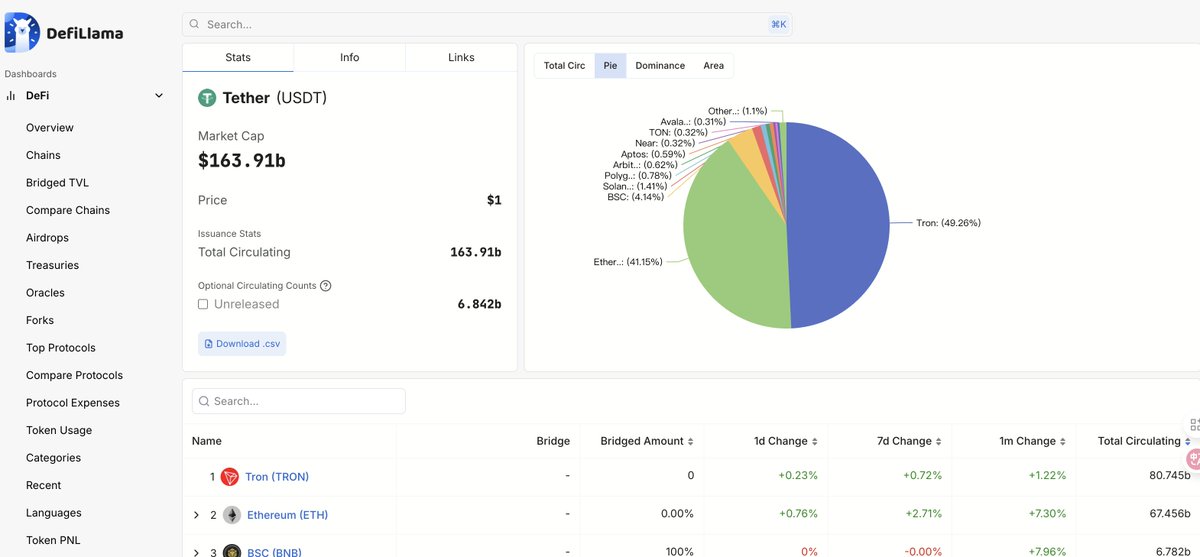Image resolution: width=1200 pixels, height=557 pixels.
Task: Collapse the DeFi section chevron
Action: (x=159, y=96)
